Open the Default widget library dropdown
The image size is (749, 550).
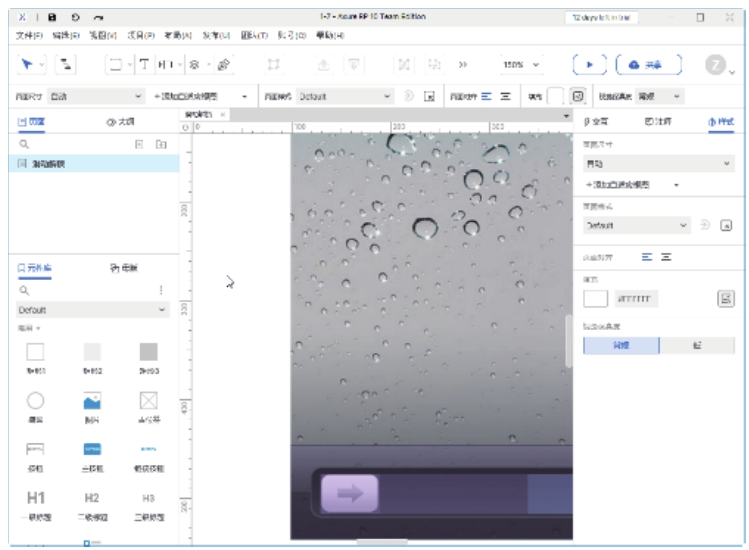pyautogui.click(x=92, y=310)
